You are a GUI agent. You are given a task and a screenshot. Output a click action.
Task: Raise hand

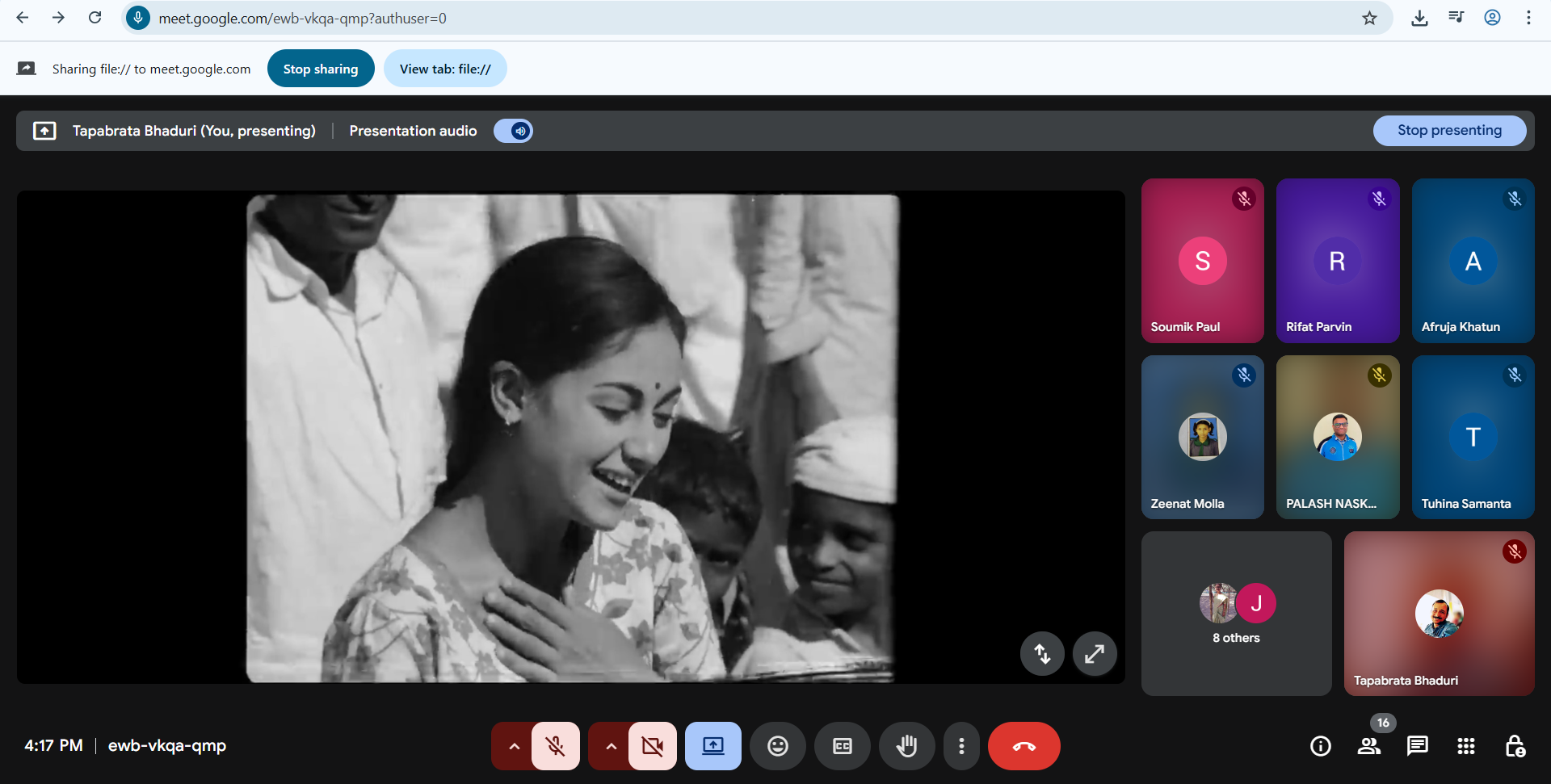(x=907, y=746)
